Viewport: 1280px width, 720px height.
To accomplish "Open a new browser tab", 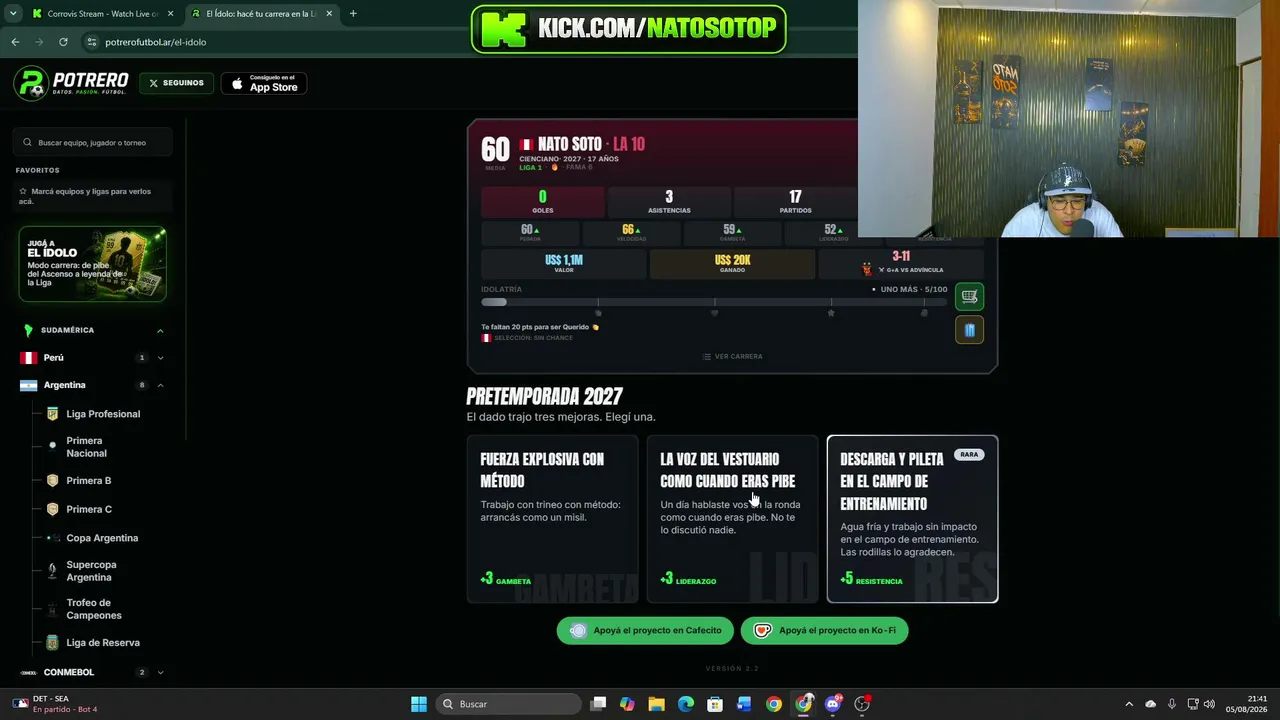I will 353,14.
